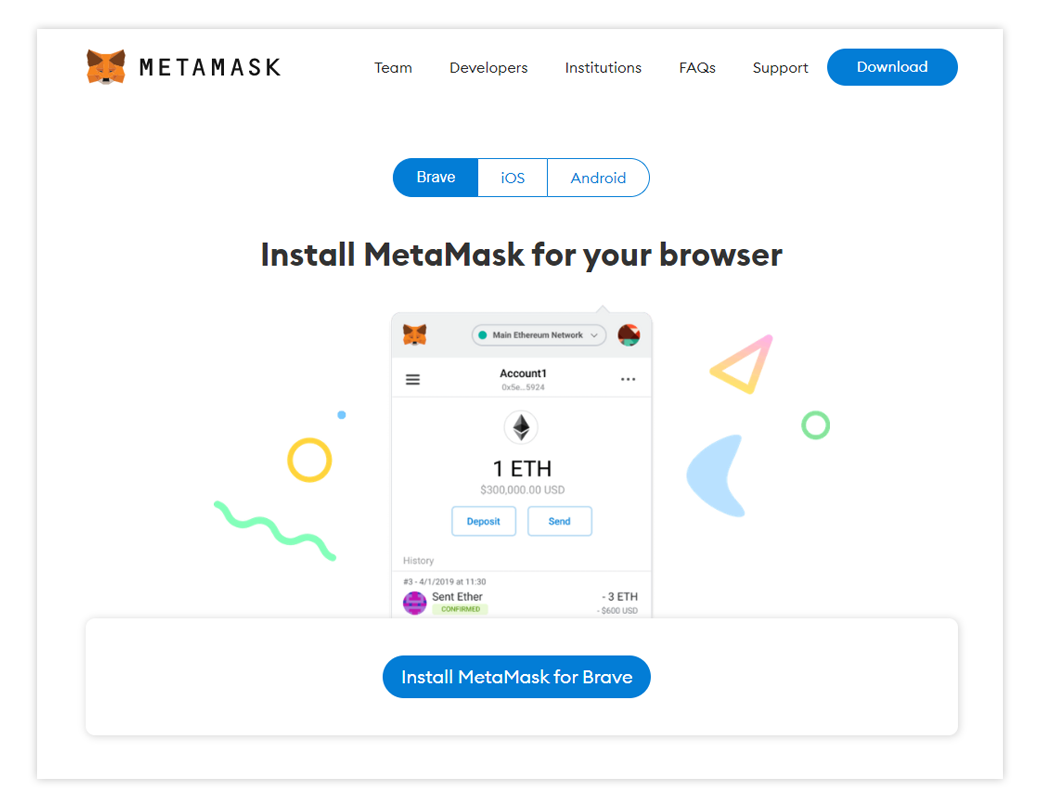Select the Brave platform option

click(436, 178)
